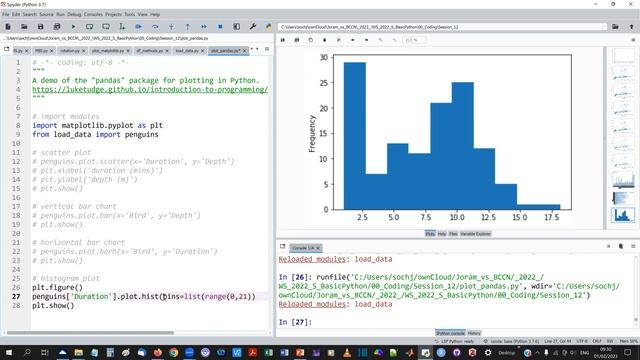Open the Tools menu

(129, 14)
